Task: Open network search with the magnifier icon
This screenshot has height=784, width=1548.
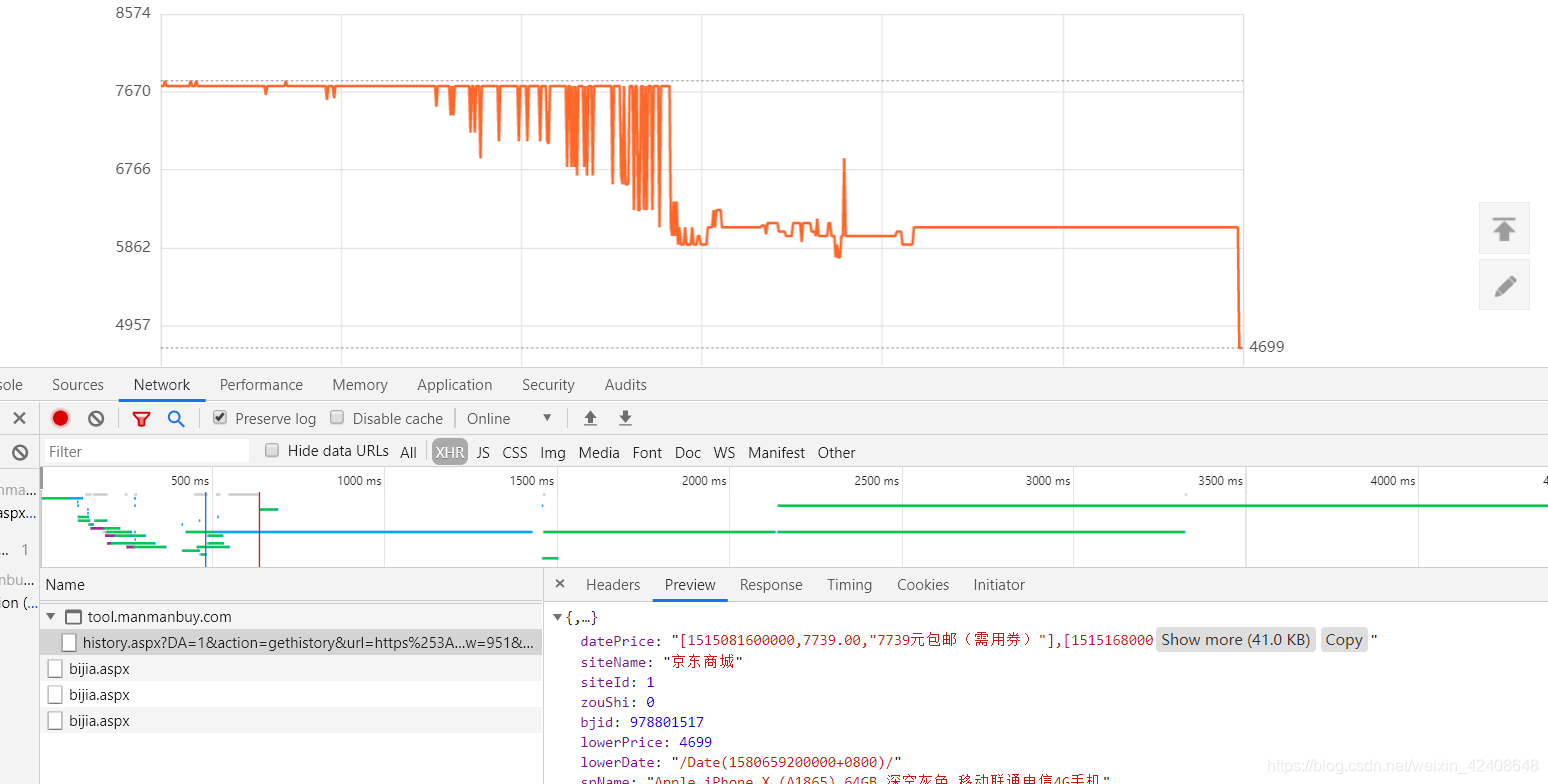Action: [176, 418]
